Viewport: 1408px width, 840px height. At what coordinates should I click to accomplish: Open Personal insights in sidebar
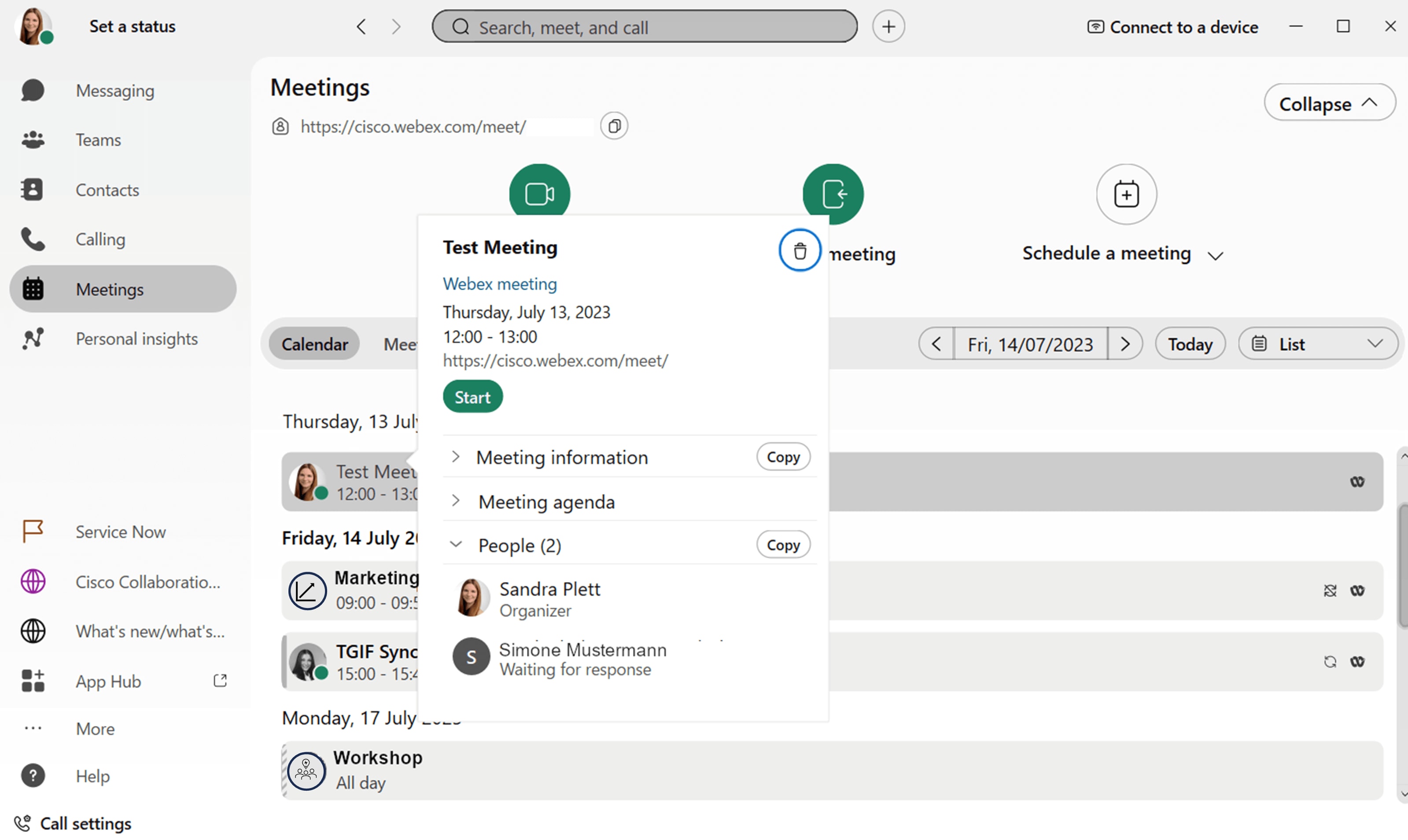136,339
